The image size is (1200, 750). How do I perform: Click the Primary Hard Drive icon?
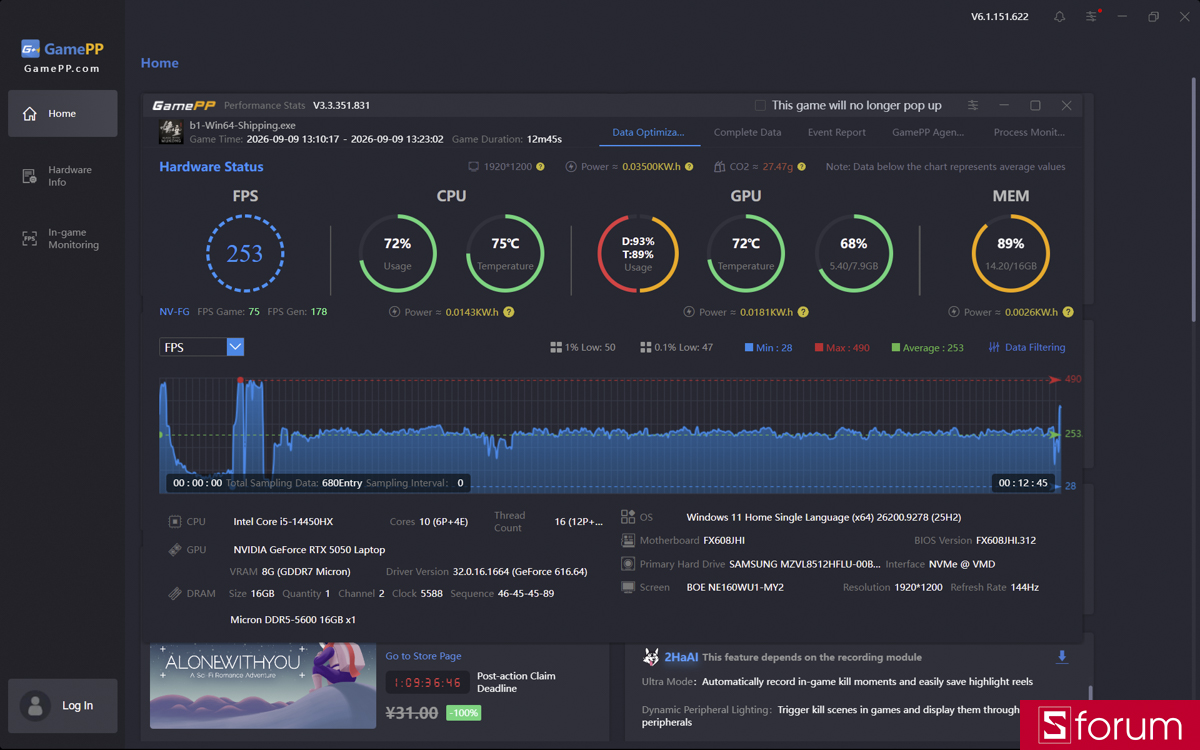[628, 564]
